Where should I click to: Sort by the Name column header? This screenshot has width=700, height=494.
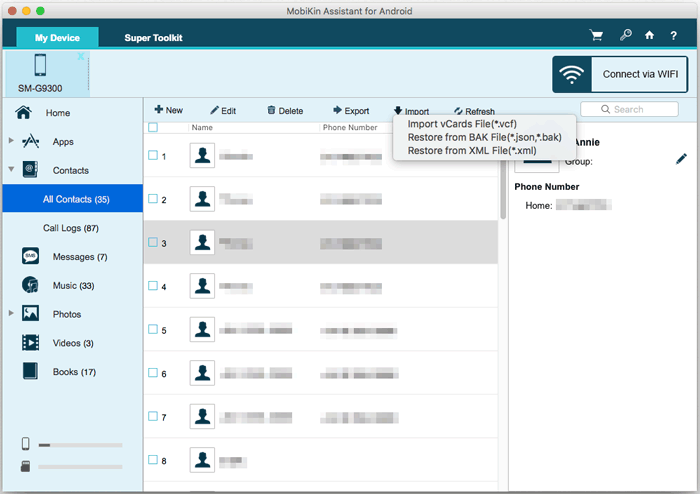(x=202, y=127)
